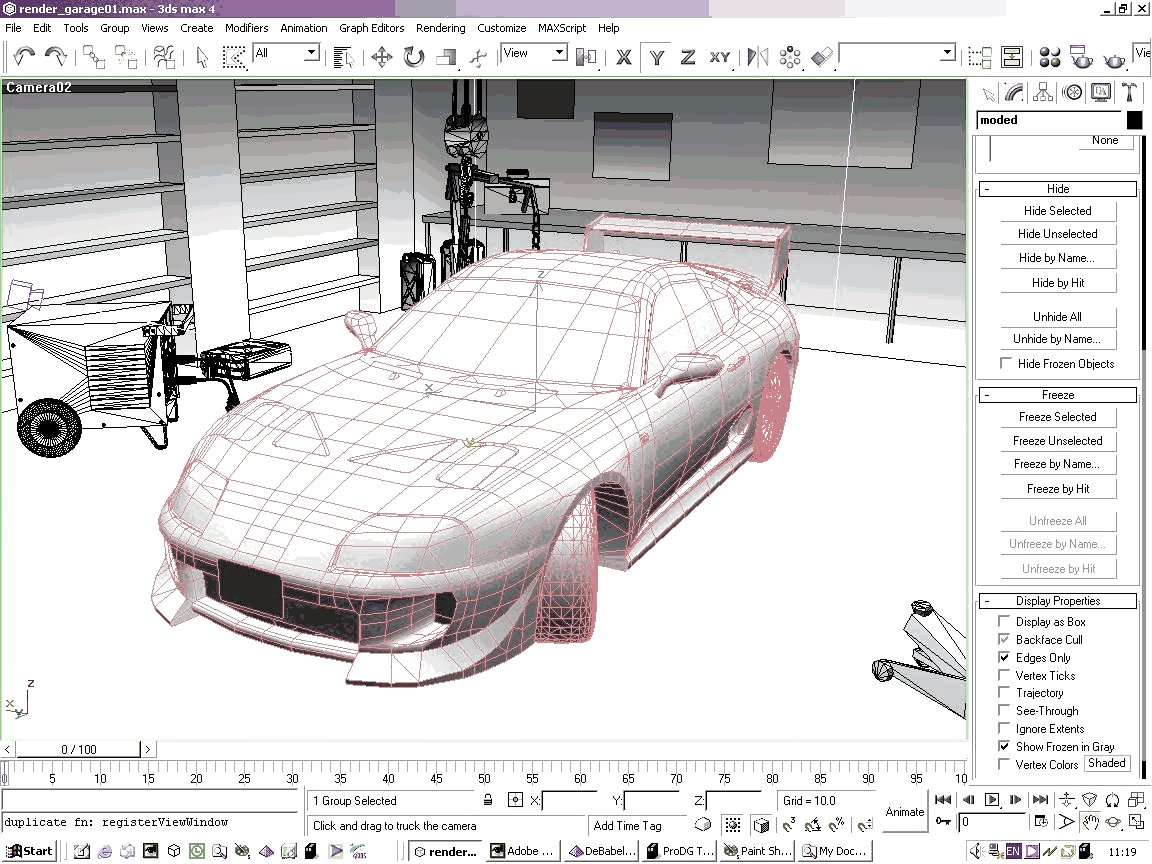Open the Rendering menu
This screenshot has height=864, width=1152.
440,28
